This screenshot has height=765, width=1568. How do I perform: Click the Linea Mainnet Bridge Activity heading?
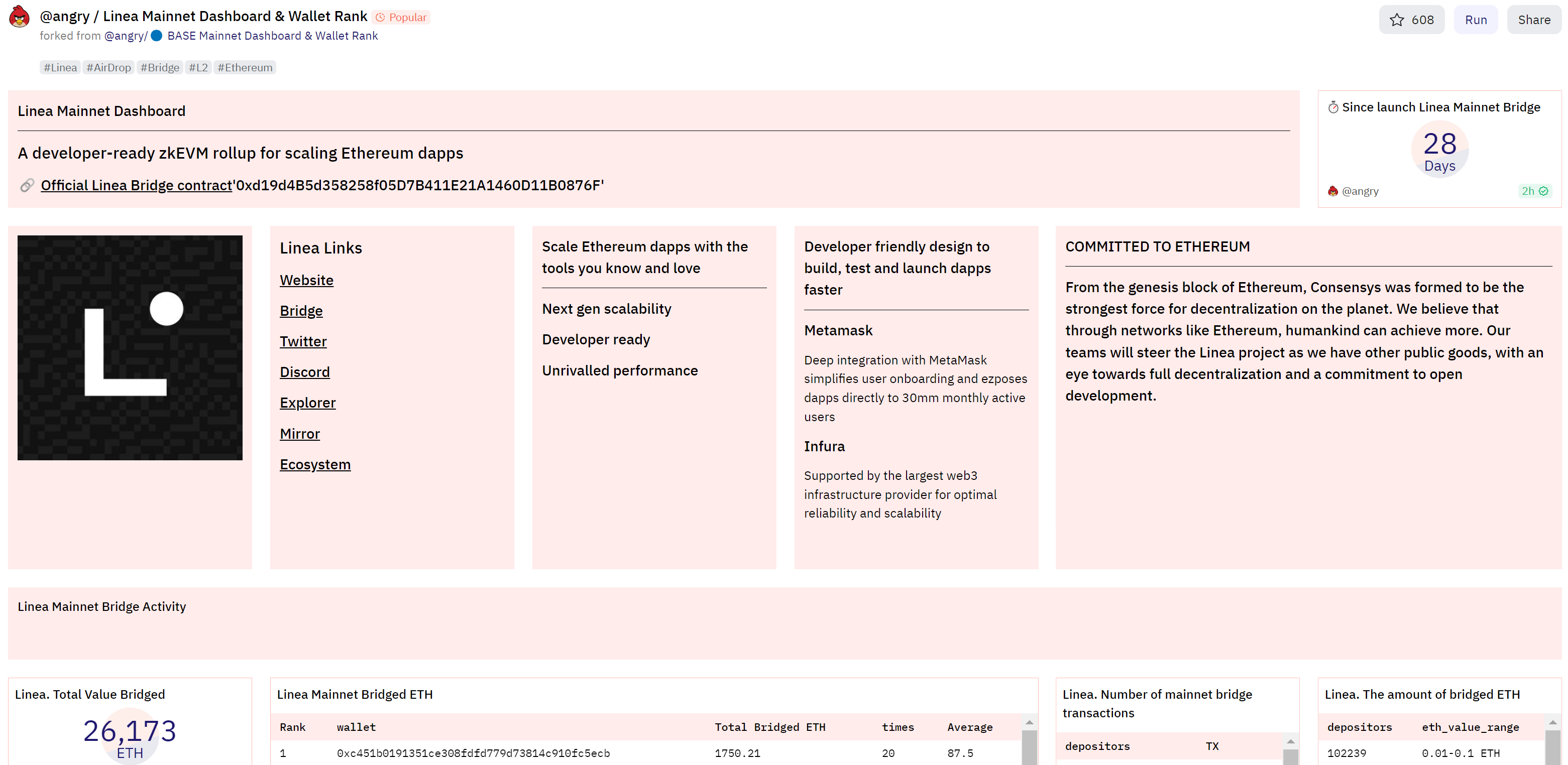coord(101,607)
